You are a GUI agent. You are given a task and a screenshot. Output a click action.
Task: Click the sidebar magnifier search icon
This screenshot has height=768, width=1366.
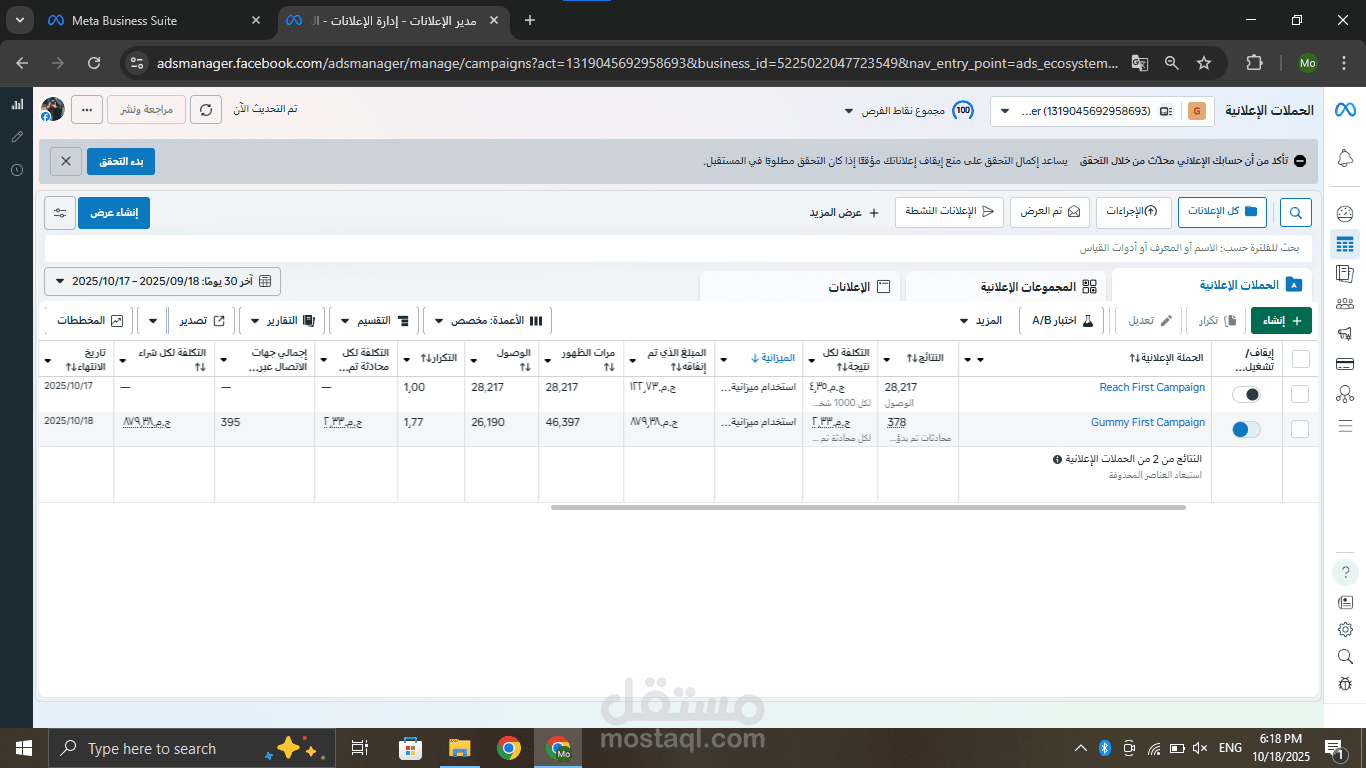[x=1345, y=656]
